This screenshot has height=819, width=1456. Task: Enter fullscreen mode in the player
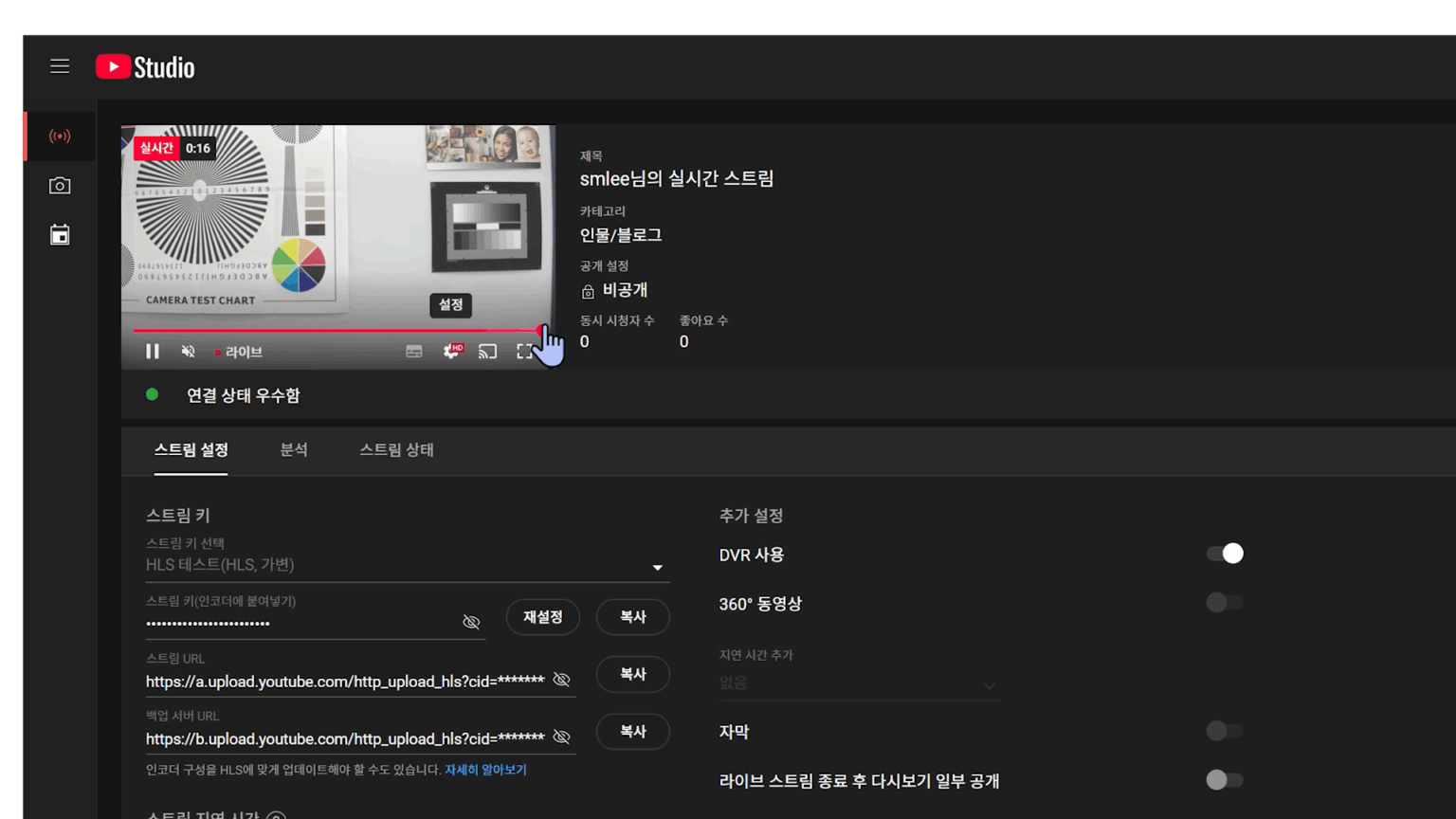(525, 351)
